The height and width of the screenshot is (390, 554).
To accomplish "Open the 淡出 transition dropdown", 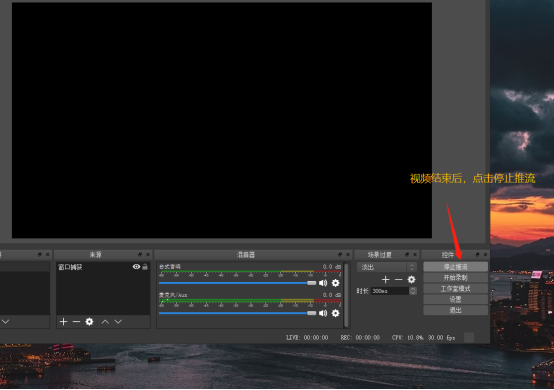I will point(387,267).
